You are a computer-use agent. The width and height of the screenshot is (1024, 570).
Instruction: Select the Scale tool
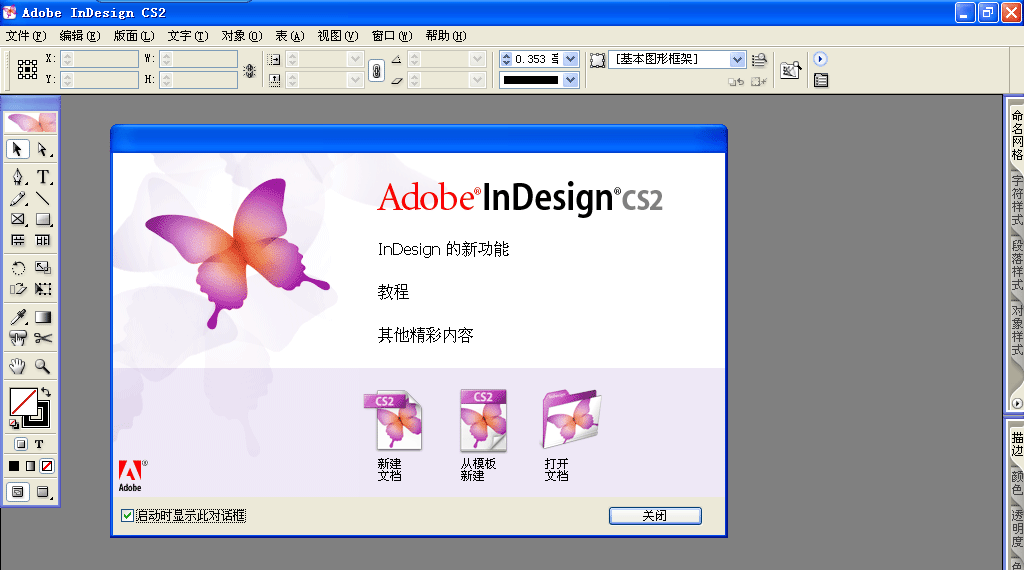pyautogui.click(x=42, y=268)
